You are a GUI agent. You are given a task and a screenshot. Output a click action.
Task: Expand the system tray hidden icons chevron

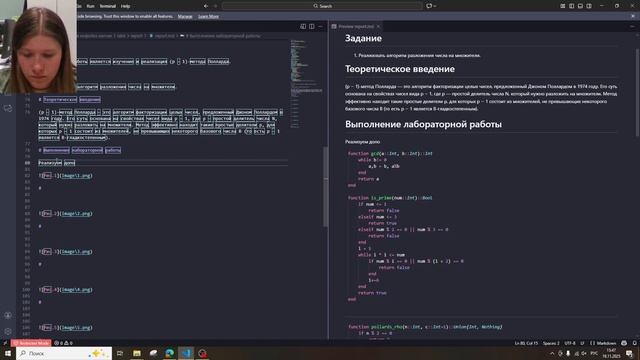[x=552, y=353]
